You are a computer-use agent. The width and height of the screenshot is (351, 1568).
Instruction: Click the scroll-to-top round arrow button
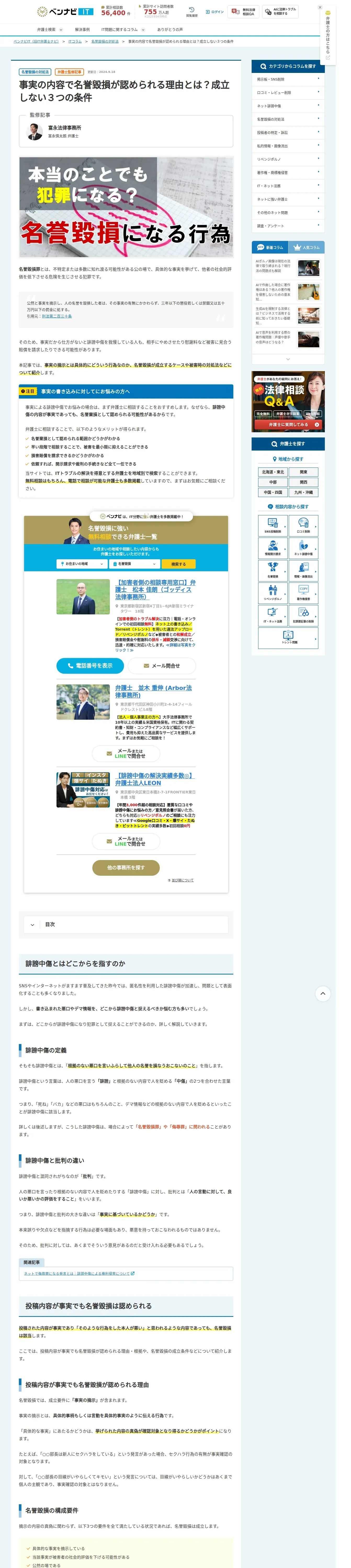[323, 993]
